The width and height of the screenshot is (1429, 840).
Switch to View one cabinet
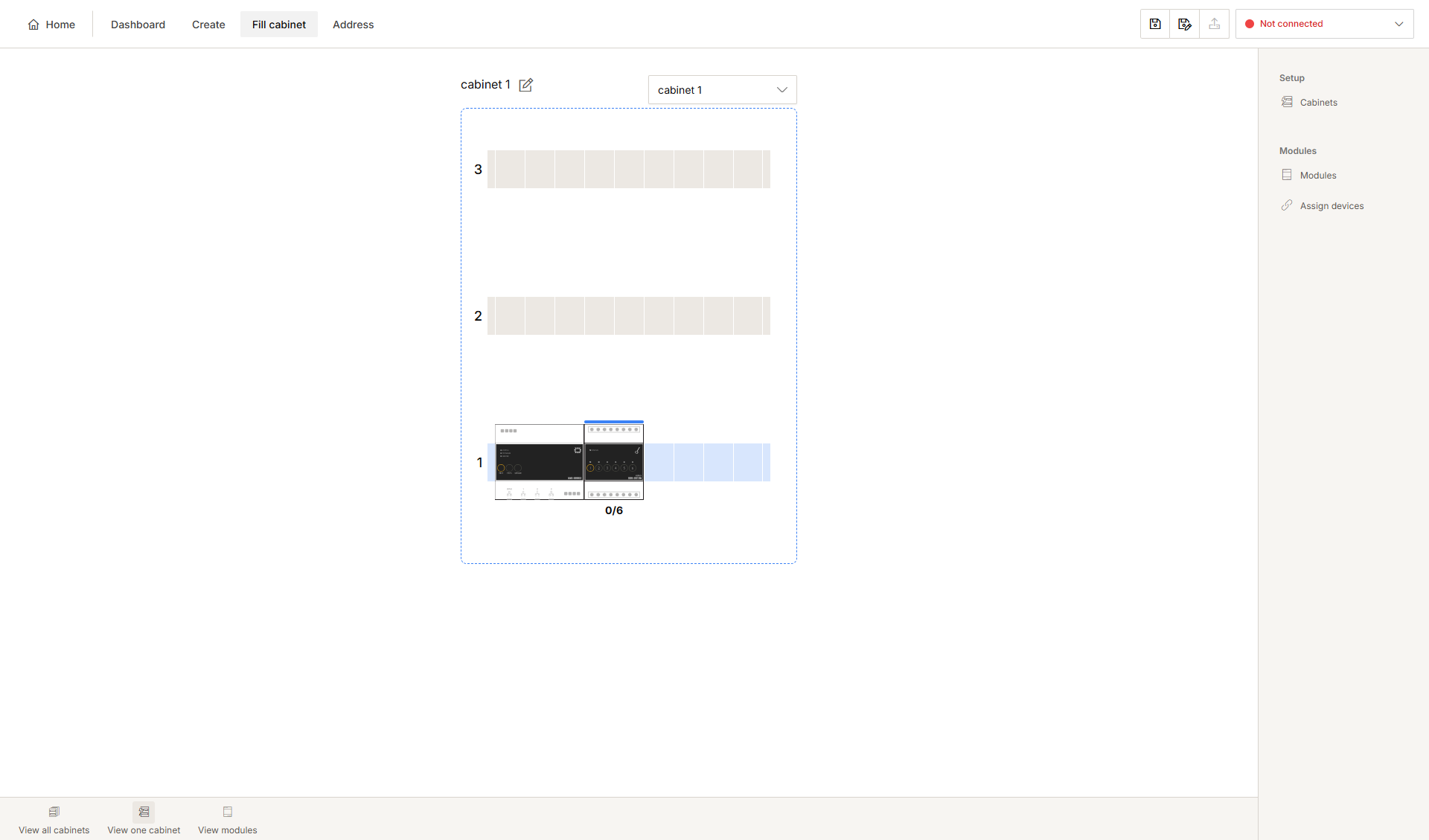[144, 820]
